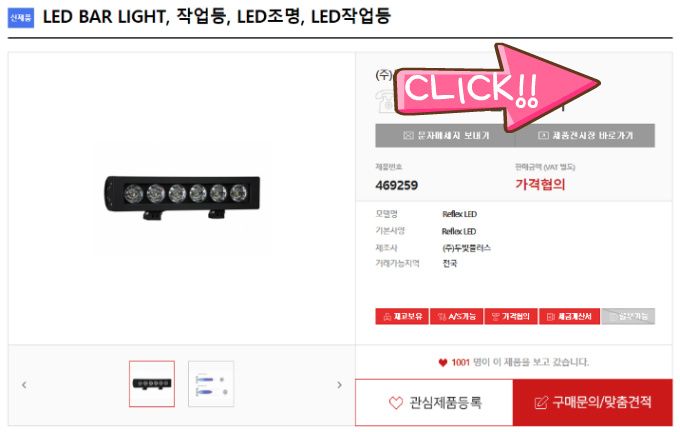Go to next thumbnail with right chevron
Screen dimensions: 680x432
pyautogui.click(x=340, y=385)
